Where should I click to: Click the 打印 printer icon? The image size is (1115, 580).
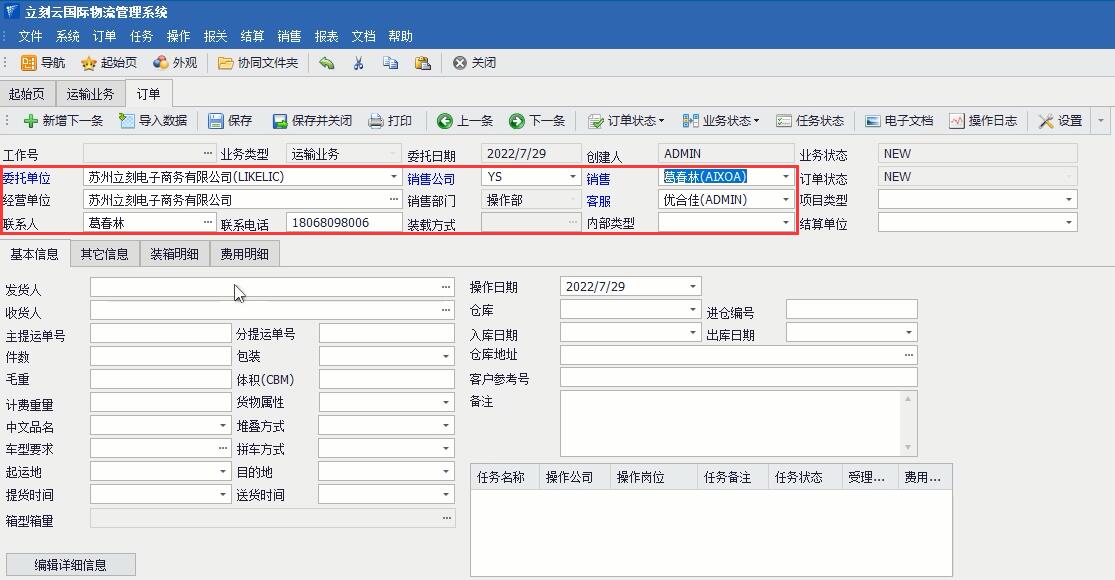[x=376, y=121]
